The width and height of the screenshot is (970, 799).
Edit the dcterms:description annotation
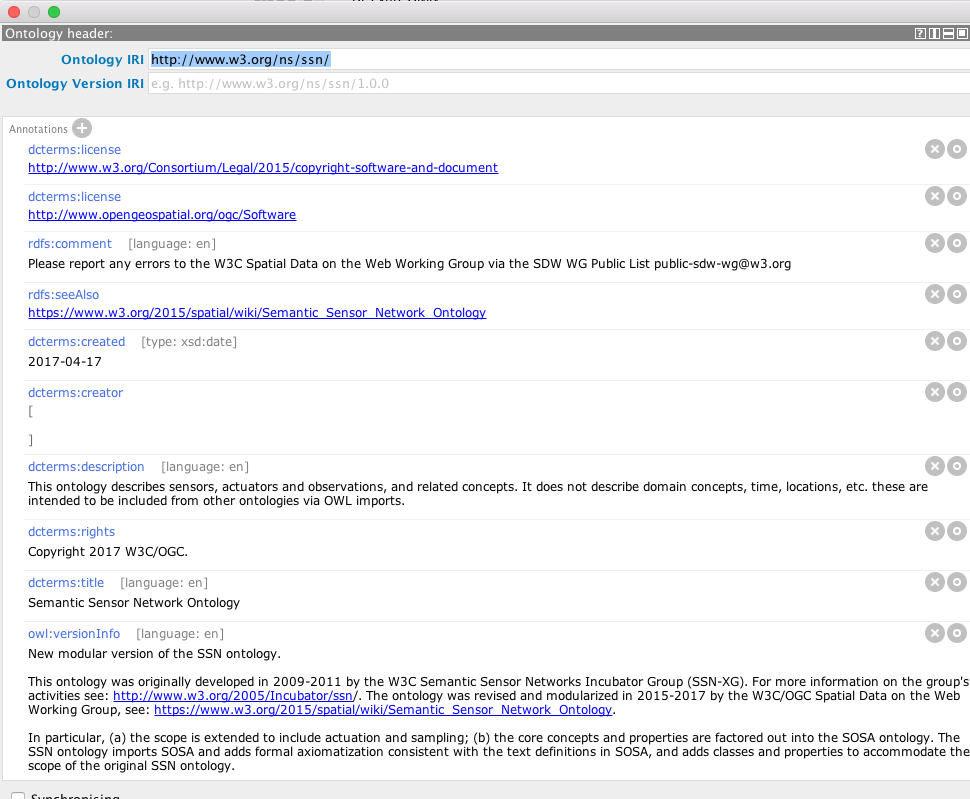pos(956,466)
